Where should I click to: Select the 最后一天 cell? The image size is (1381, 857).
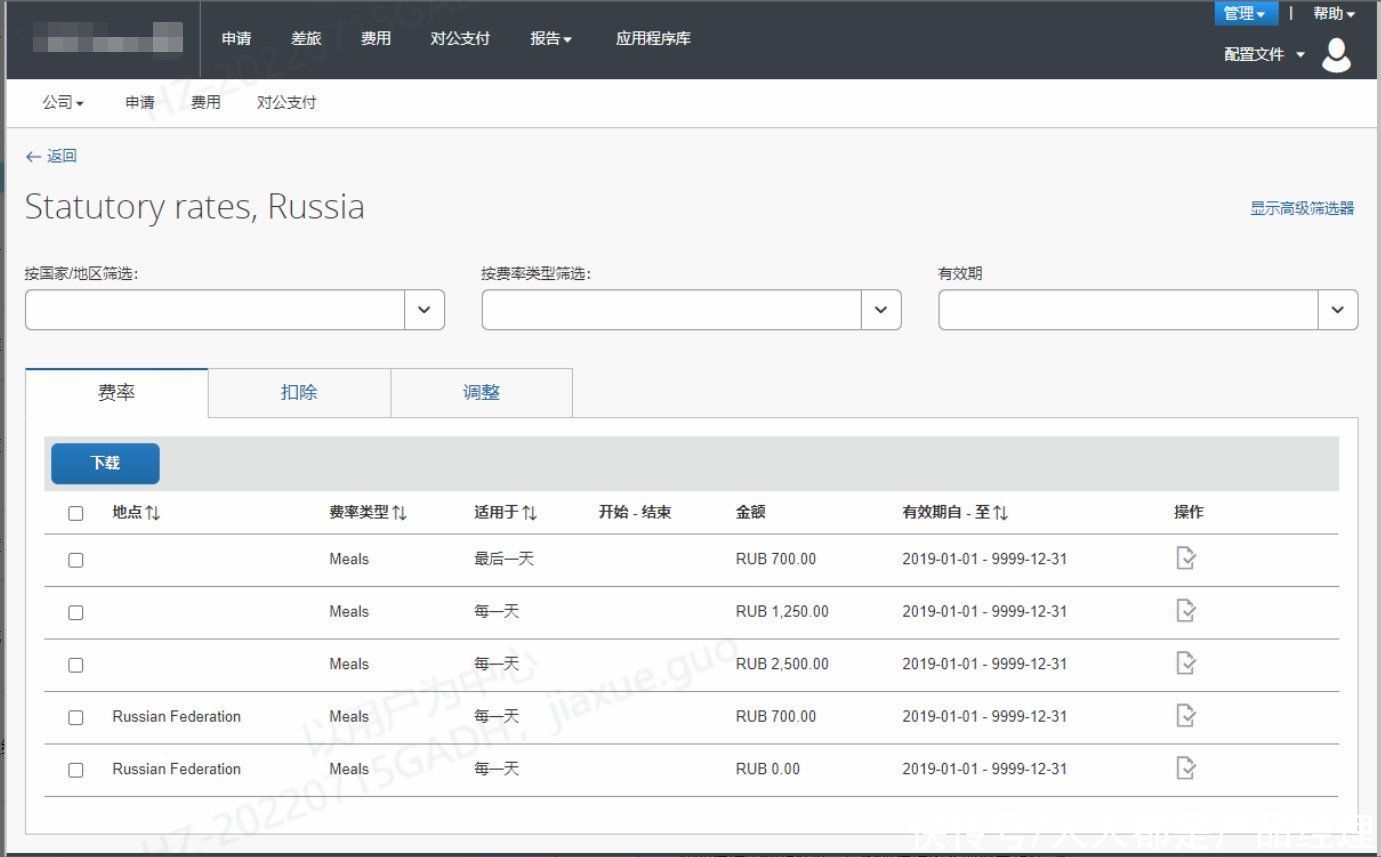pyautogui.click(x=504, y=559)
